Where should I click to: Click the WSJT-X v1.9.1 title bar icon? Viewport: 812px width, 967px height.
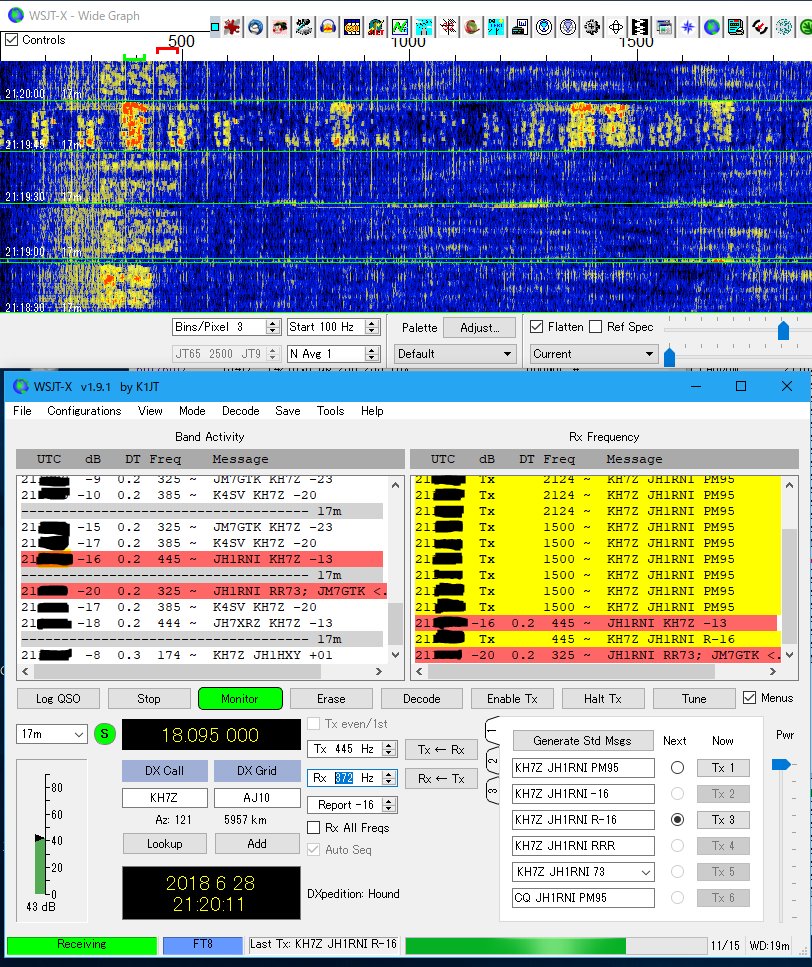[21, 387]
